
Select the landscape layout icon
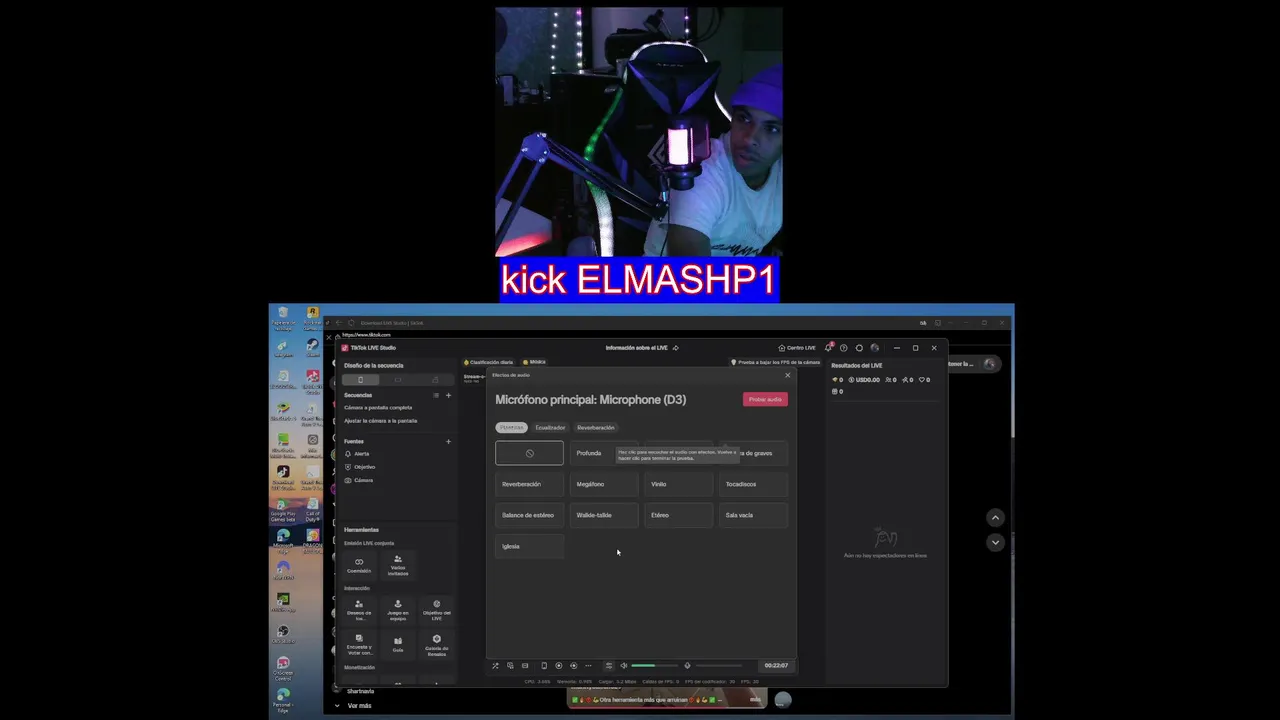(398, 380)
